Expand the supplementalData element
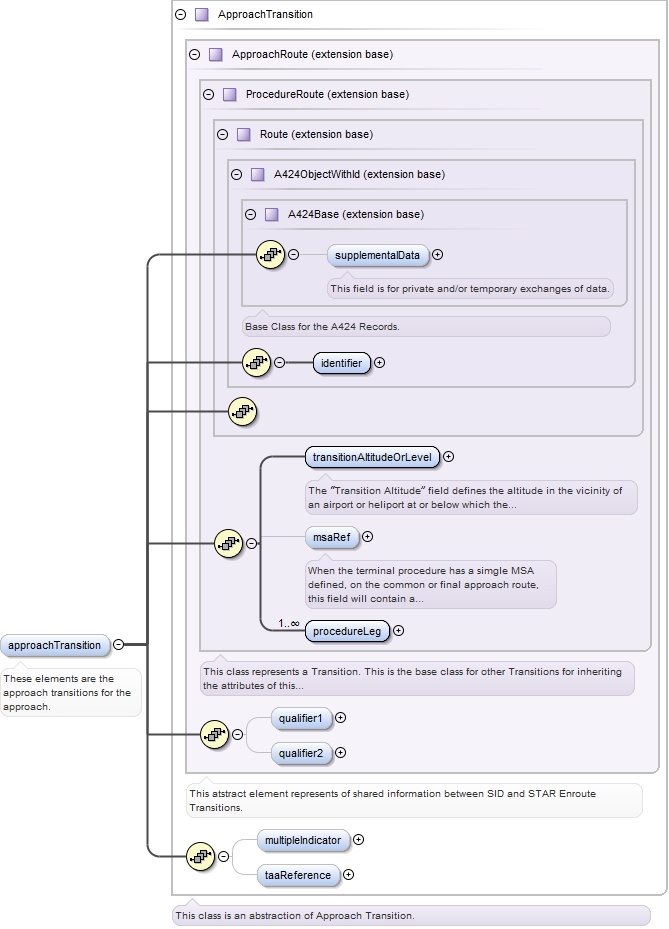This screenshot has width=669, height=929. [438, 255]
